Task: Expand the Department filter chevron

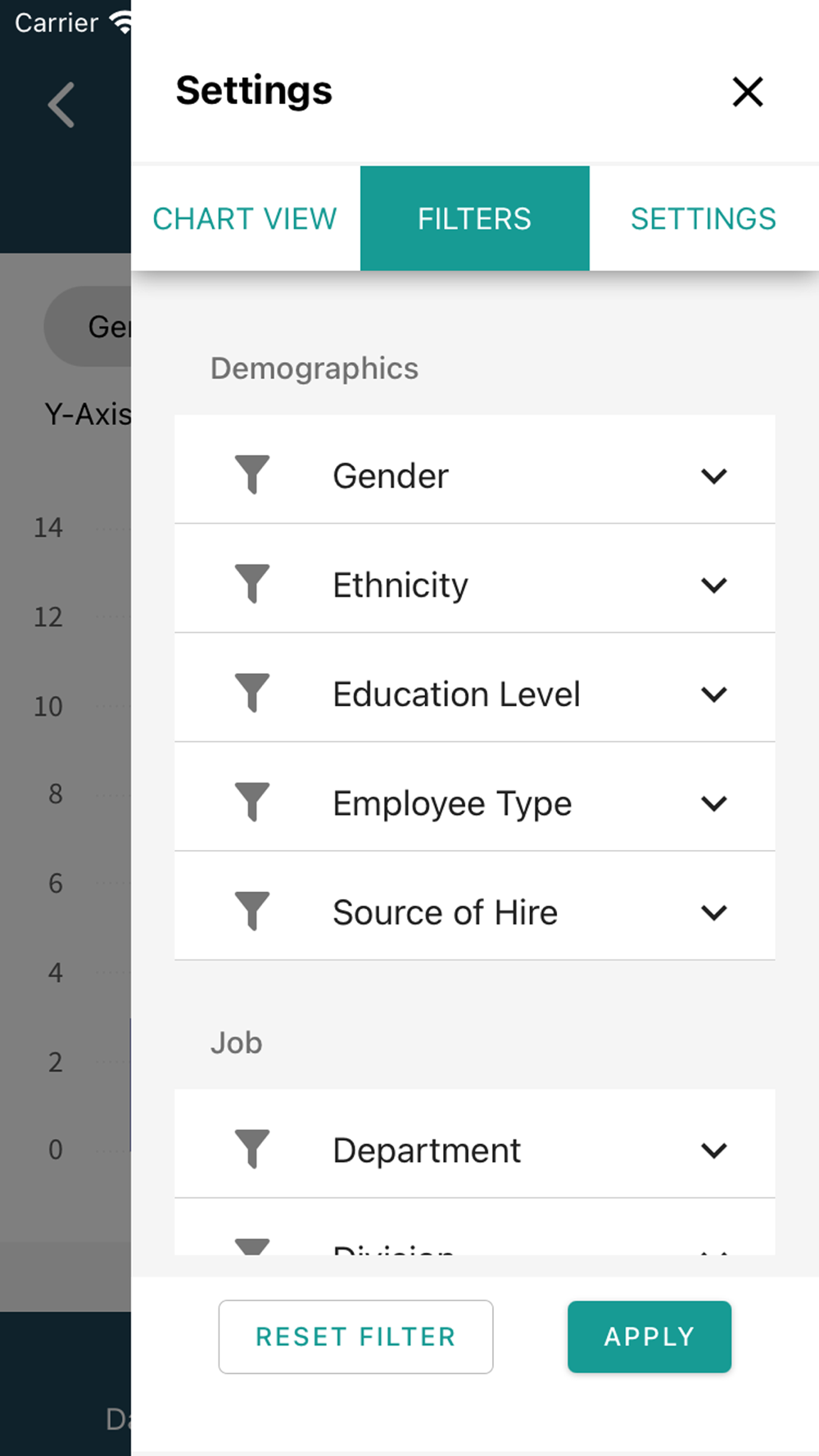Action: click(x=714, y=1151)
